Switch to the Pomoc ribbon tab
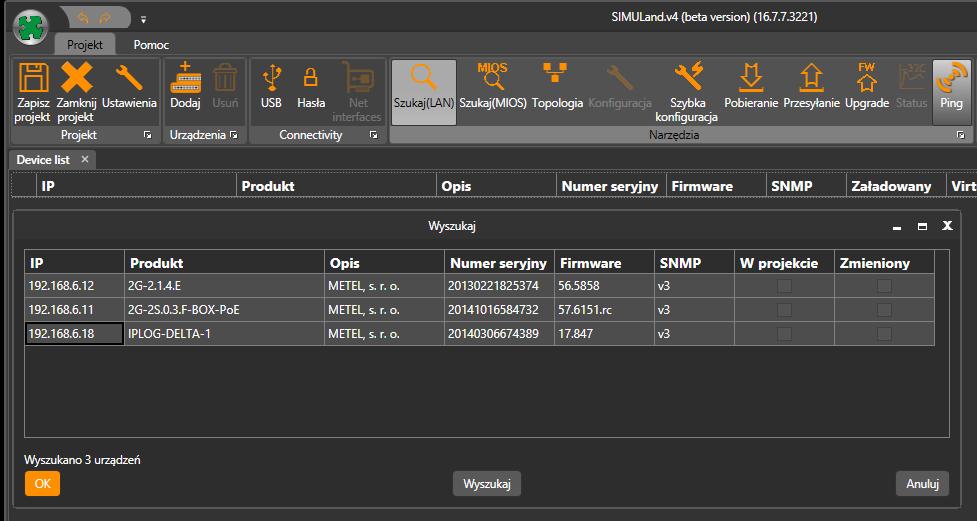Viewport: 977px width, 521px height. tap(151, 45)
